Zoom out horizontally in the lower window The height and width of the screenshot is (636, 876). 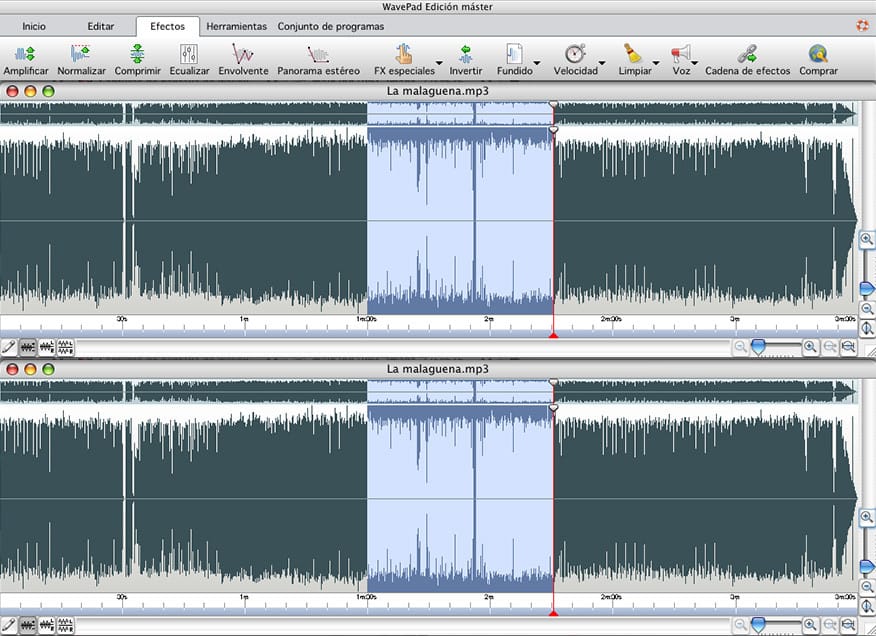pos(740,625)
